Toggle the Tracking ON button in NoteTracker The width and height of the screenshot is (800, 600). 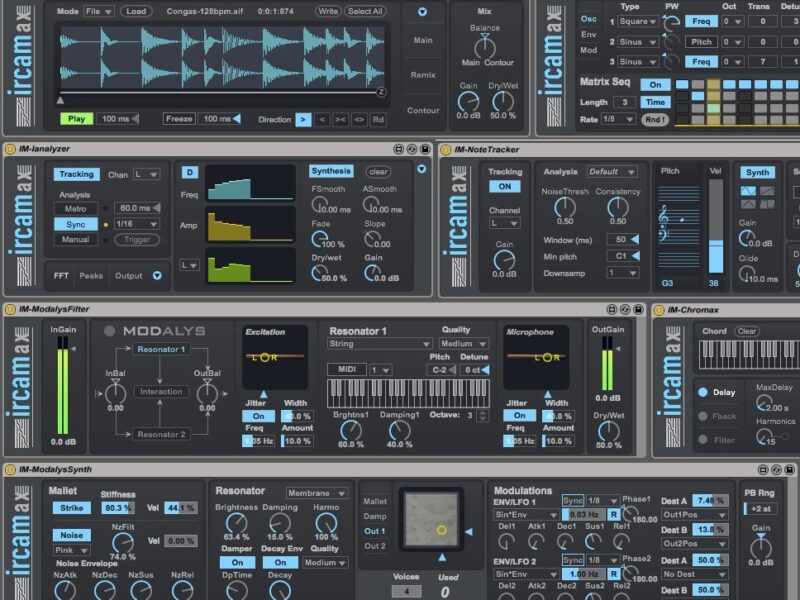[x=504, y=187]
